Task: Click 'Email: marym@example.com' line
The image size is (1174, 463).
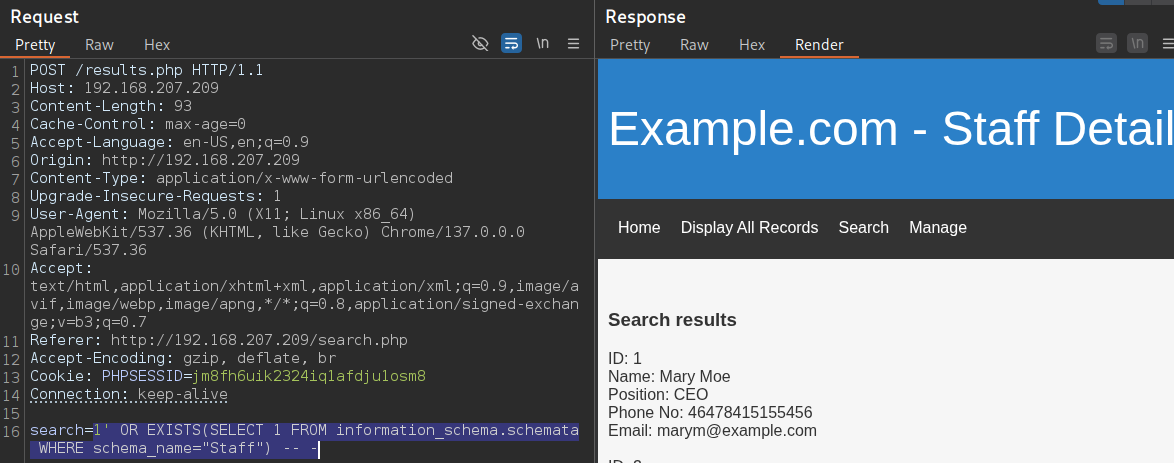Action: pos(712,430)
